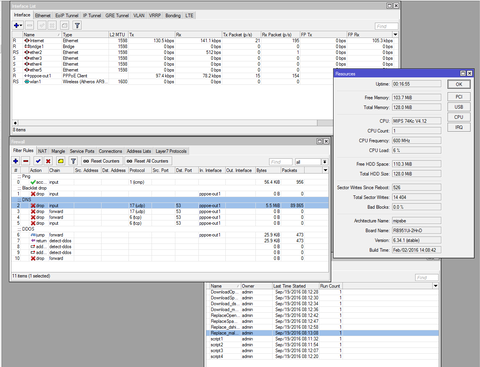Open the 'all' chain filter dropdown arrow in Firewall
The width and height of the screenshot is (480, 367).
[x=325, y=162]
